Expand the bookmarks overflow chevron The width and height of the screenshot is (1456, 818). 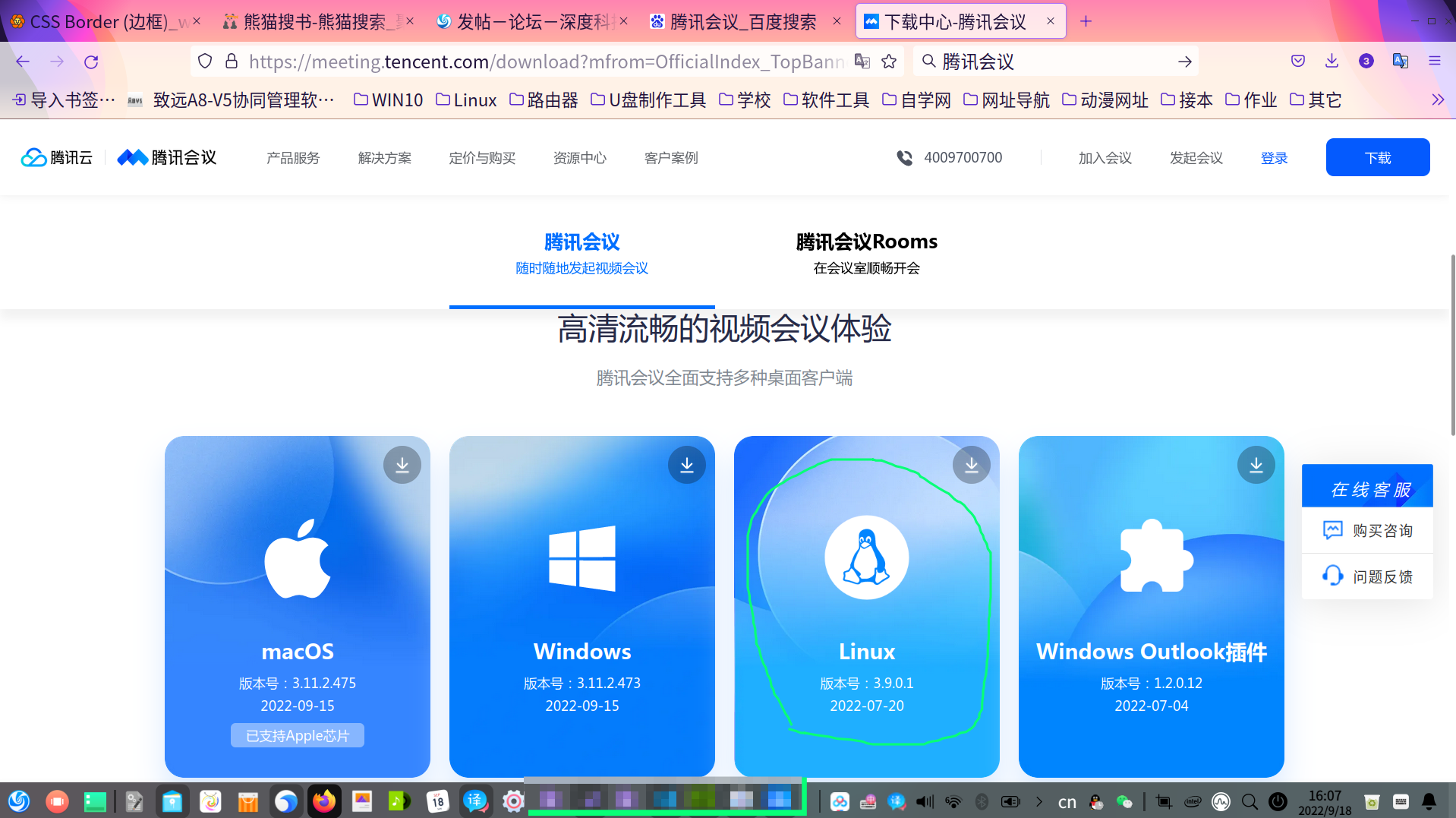(x=1437, y=99)
